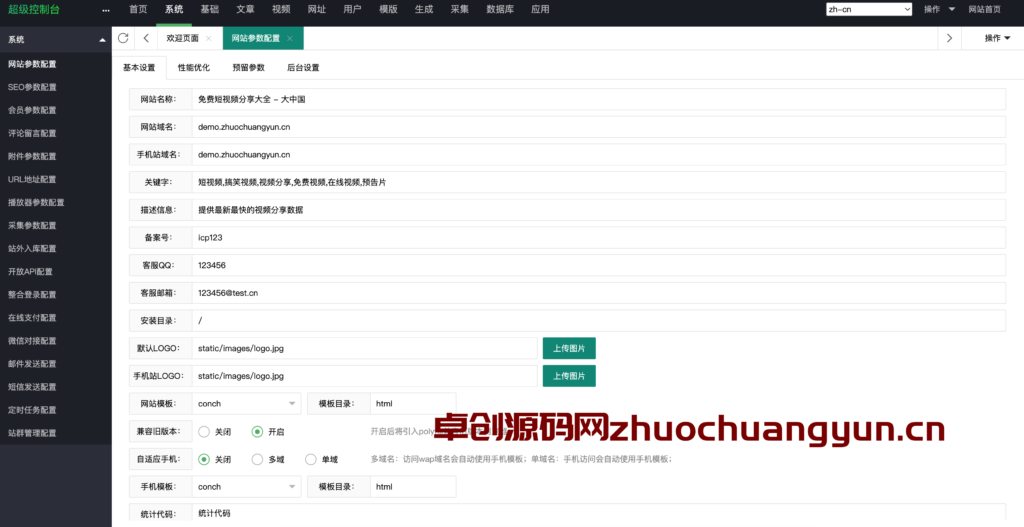This screenshot has height=527, width=1024.
Task: Open 开放API配置 in the sidebar
Action: point(31,272)
